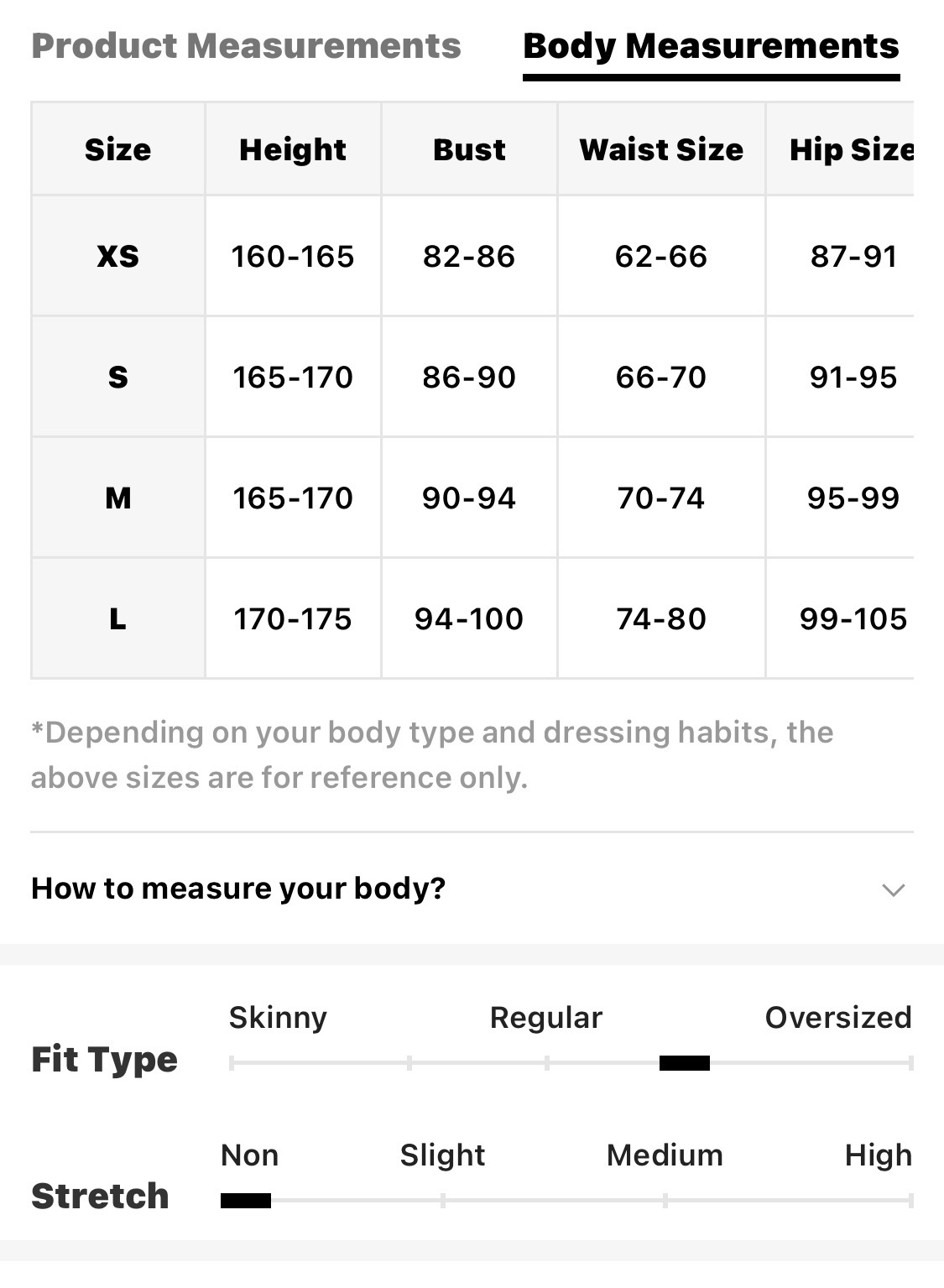Open "How to measure your body?" text
The height and width of the screenshot is (1288, 944).
point(238,888)
